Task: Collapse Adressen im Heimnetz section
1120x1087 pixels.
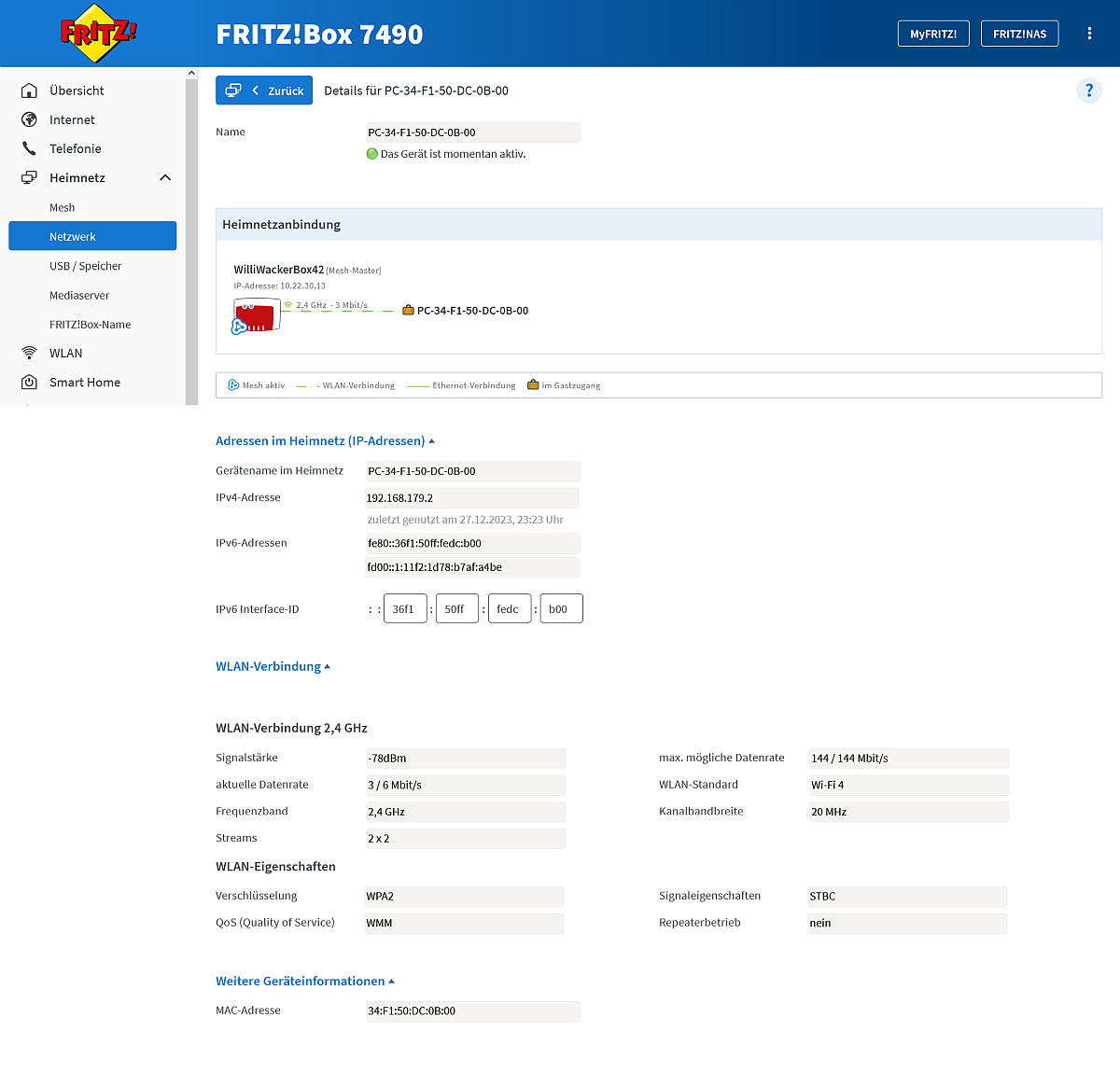Action: (325, 440)
